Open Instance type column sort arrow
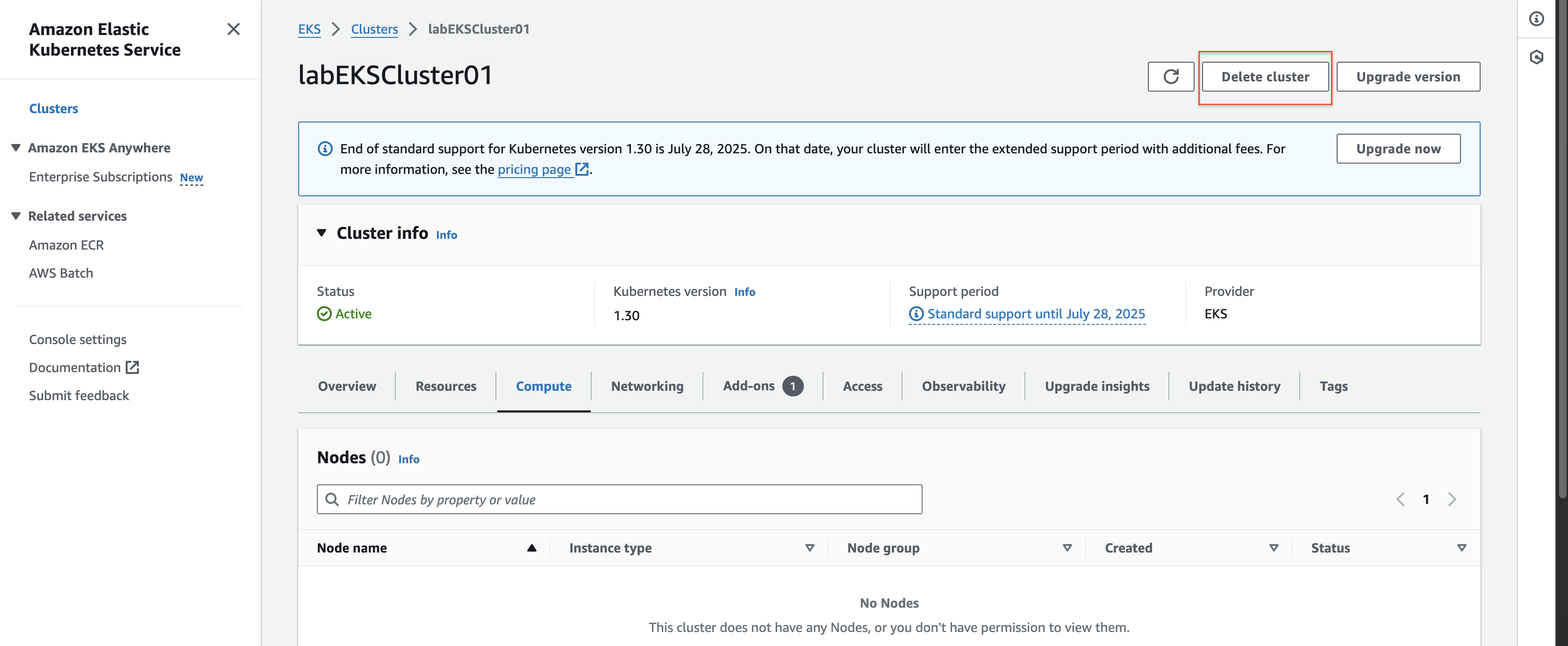The height and width of the screenshot is (646, 1568). pos(809,548)
